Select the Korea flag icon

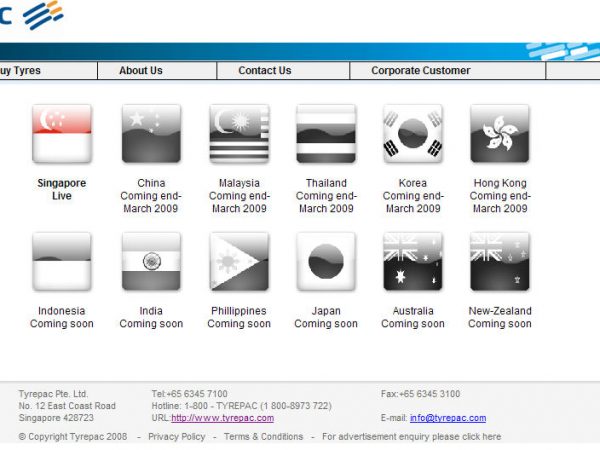pyautogui.click(x=413, y=134)
